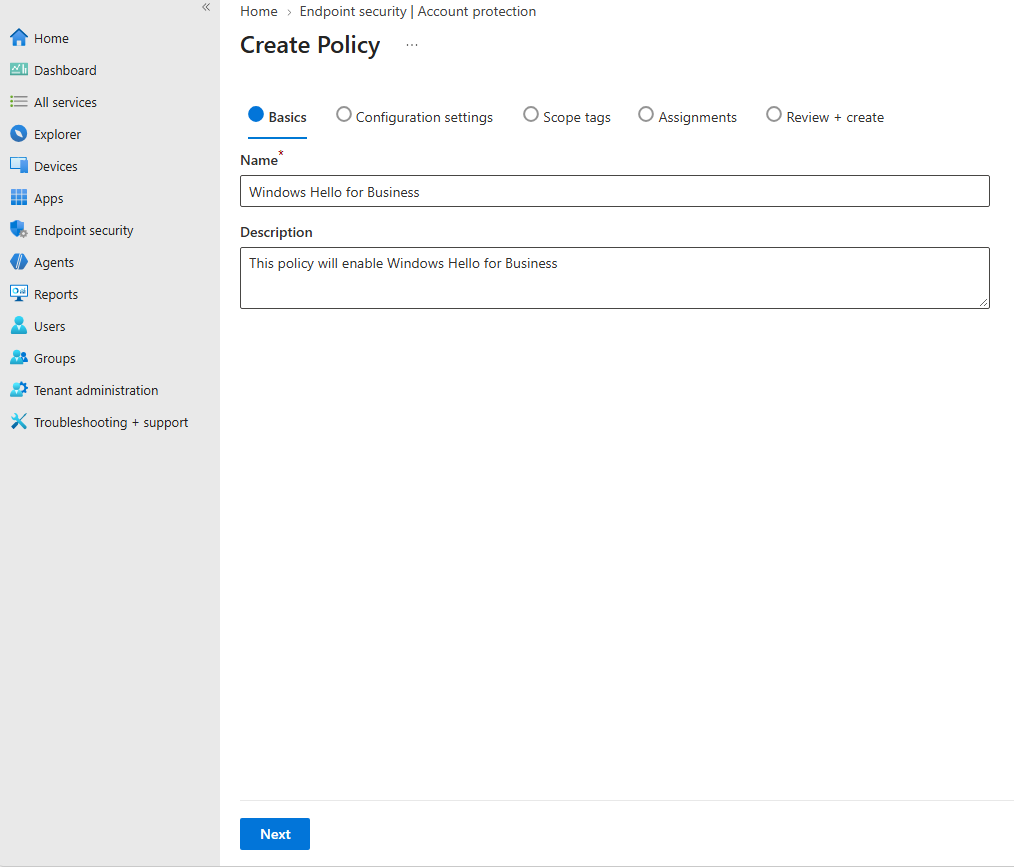Click the Reports monitor icon
The height and width of the screenshot is (867, 1014).
tap(19, 294)
